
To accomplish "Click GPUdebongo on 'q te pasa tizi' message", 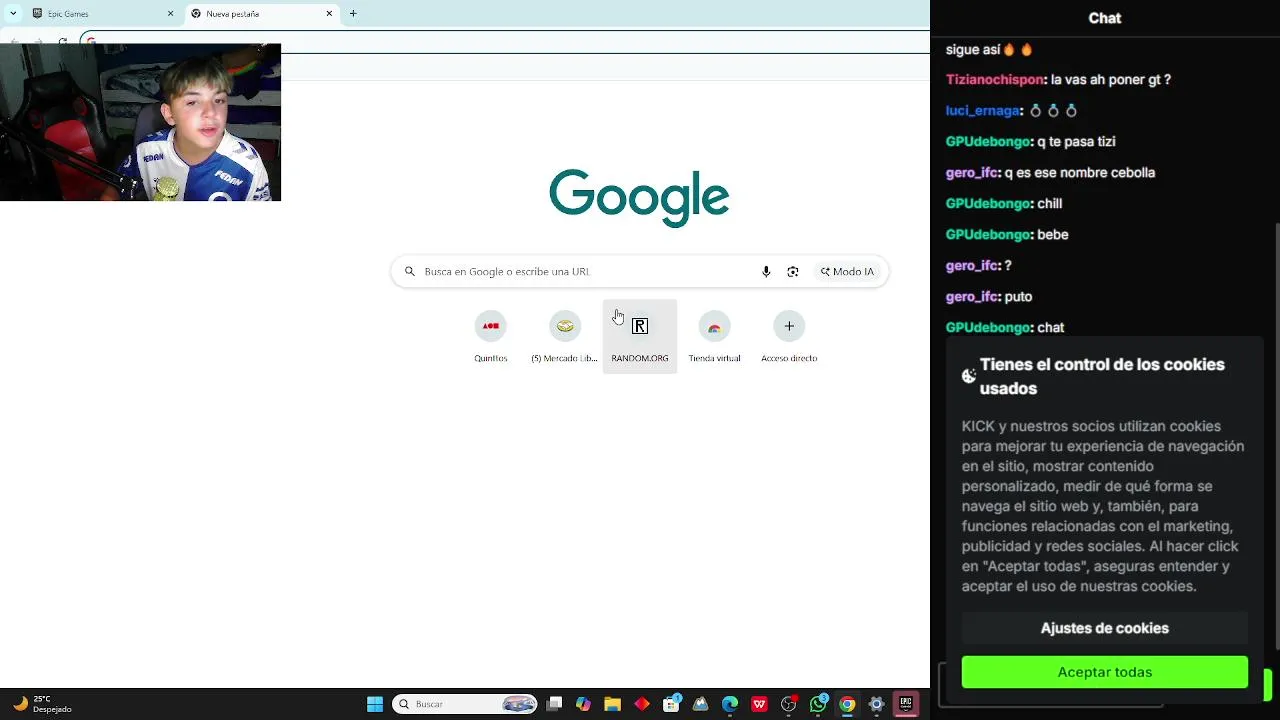I will 988,142.
